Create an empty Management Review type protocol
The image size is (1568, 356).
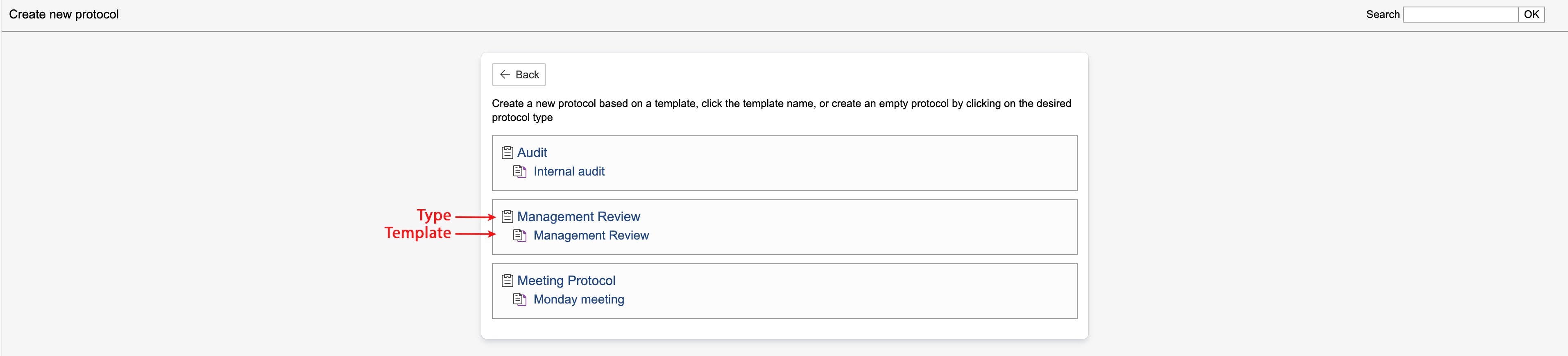(x=578, y=217)
